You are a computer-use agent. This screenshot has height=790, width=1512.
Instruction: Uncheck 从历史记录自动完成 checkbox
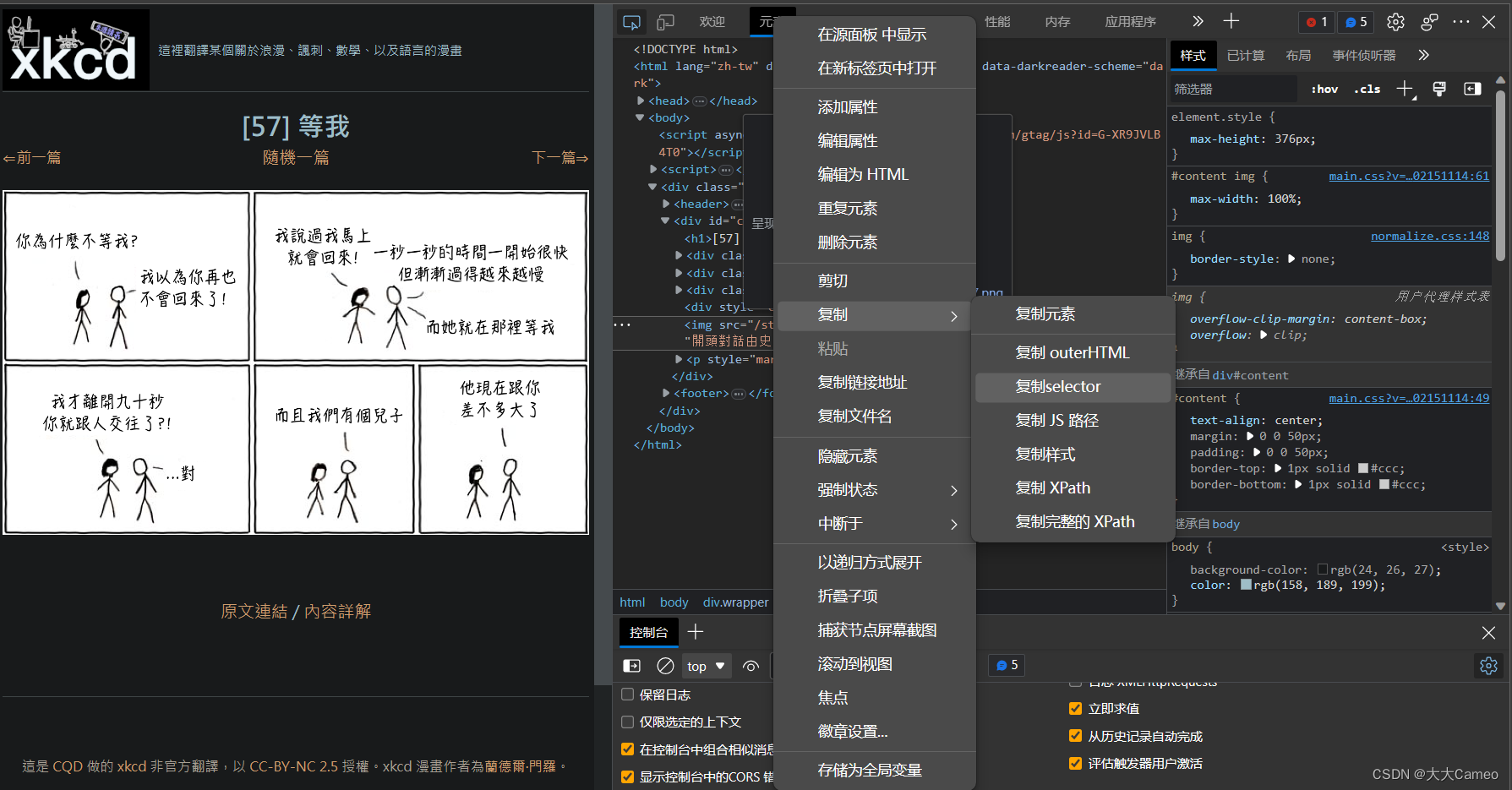point(1075,736)
